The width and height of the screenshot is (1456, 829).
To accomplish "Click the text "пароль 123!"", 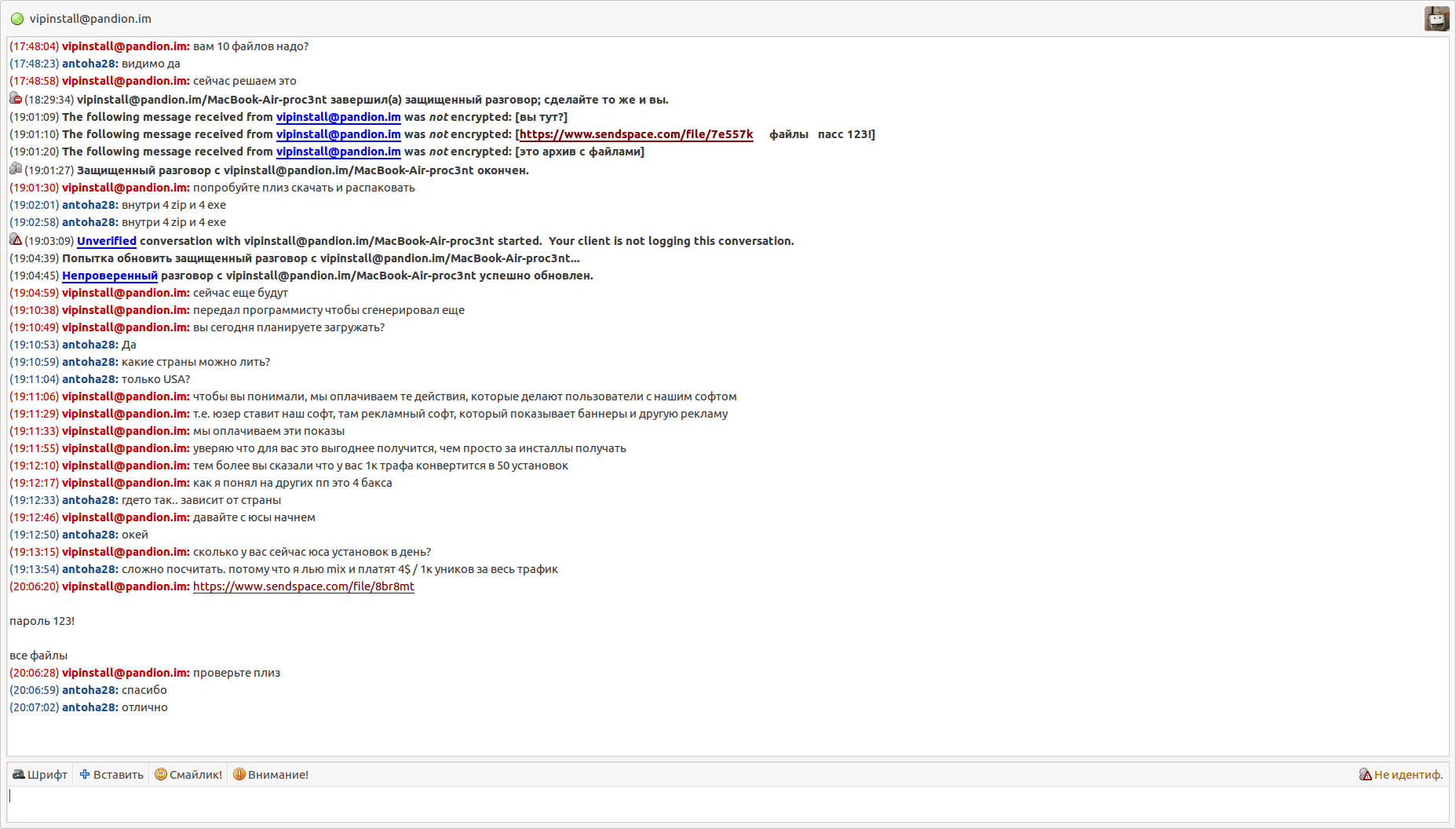I will click(x=42, y=621).
